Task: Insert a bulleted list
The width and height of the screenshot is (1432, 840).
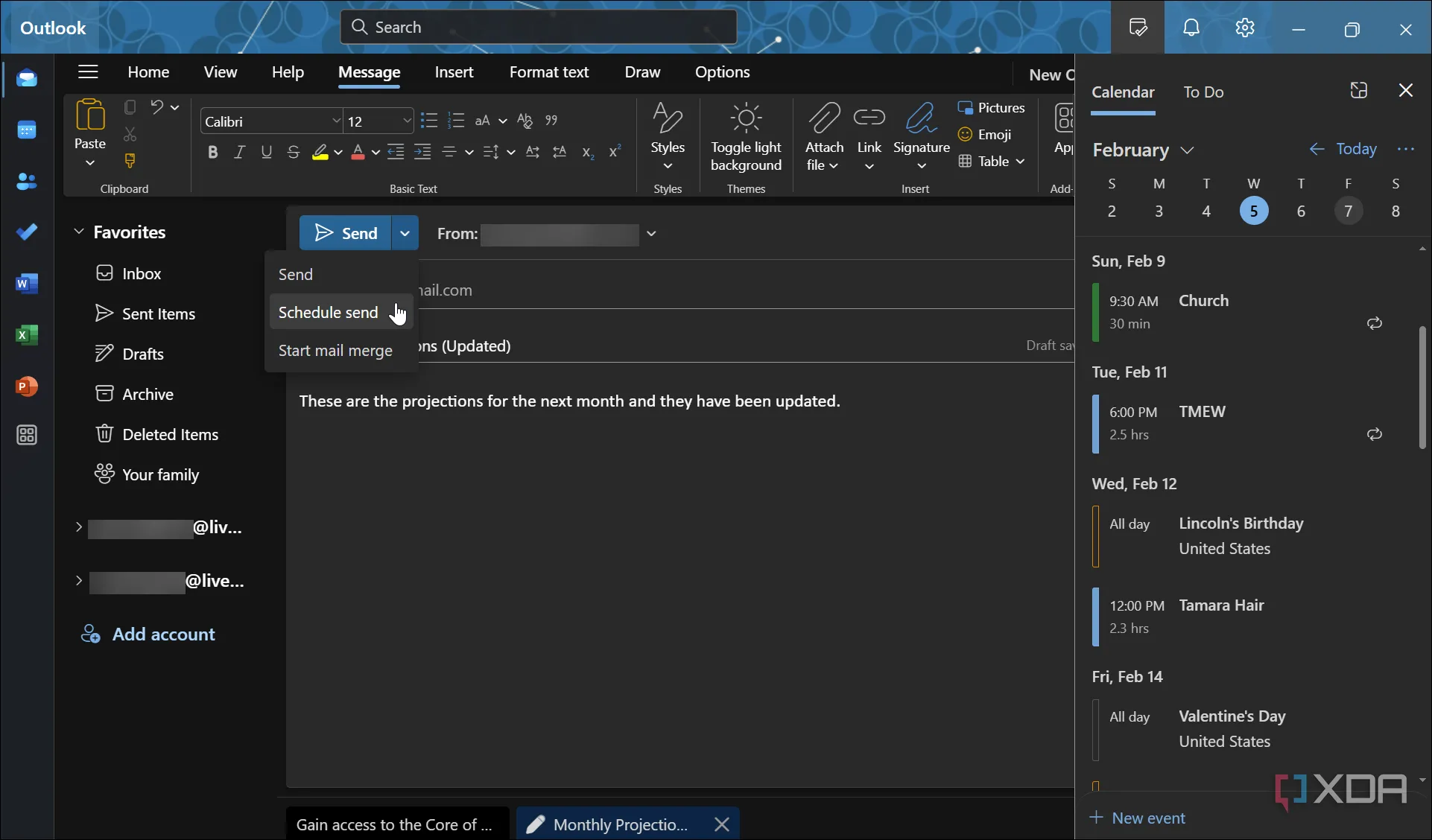Action: (x=428, y=121)
